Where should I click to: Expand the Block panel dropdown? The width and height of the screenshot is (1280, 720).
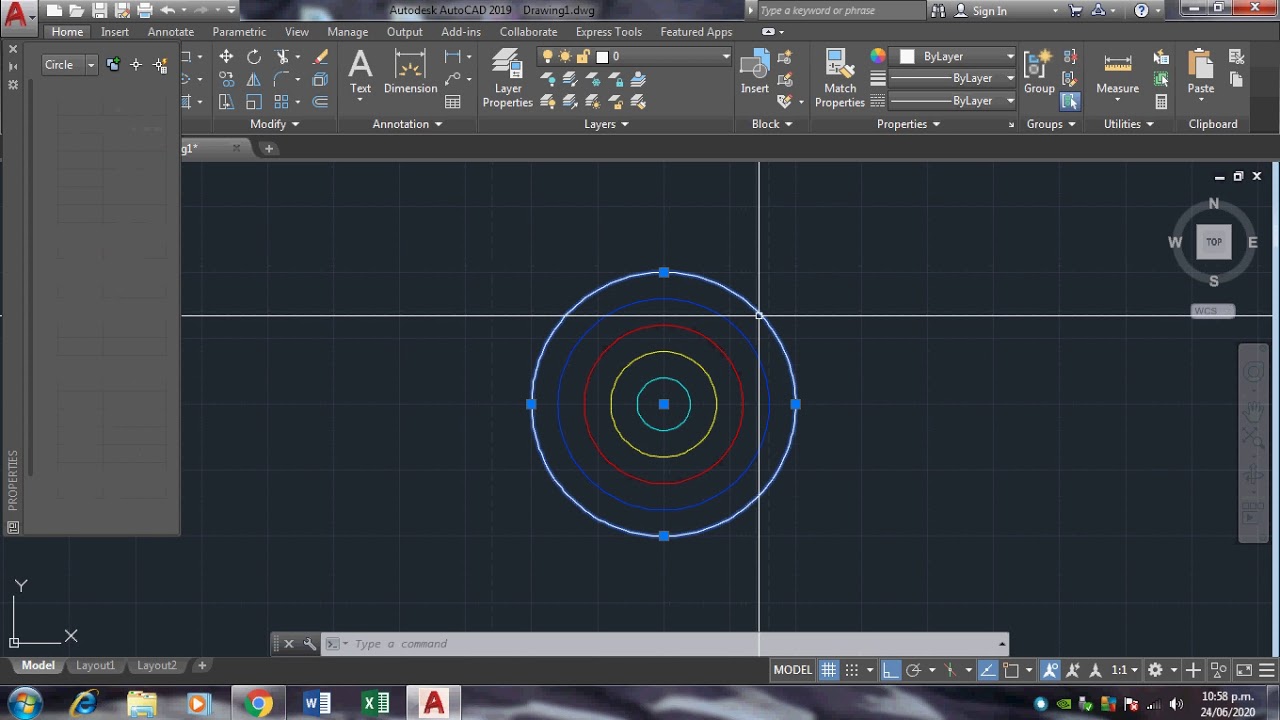(772, 124)
